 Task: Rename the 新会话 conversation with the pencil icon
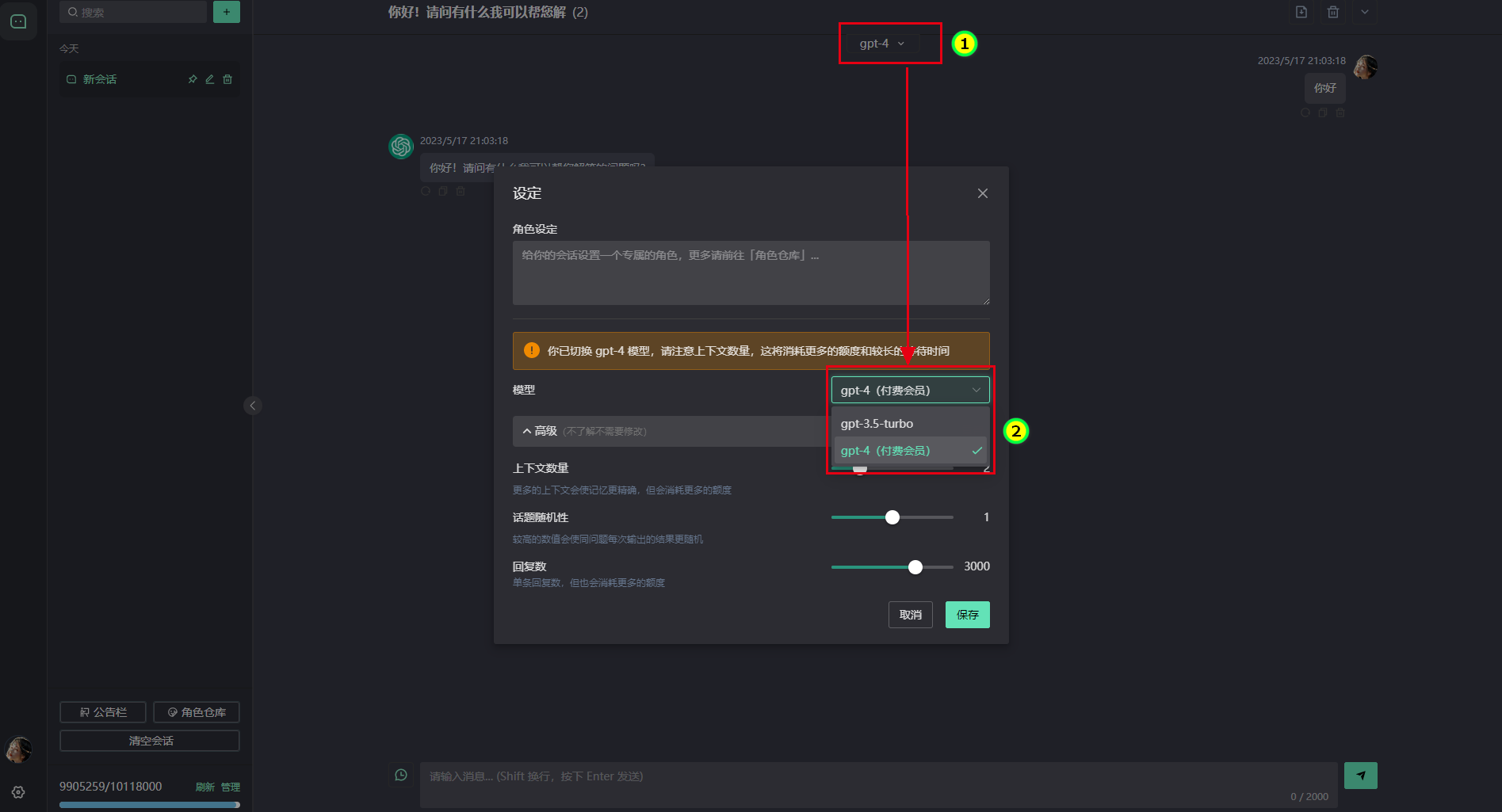pos(210,79)
